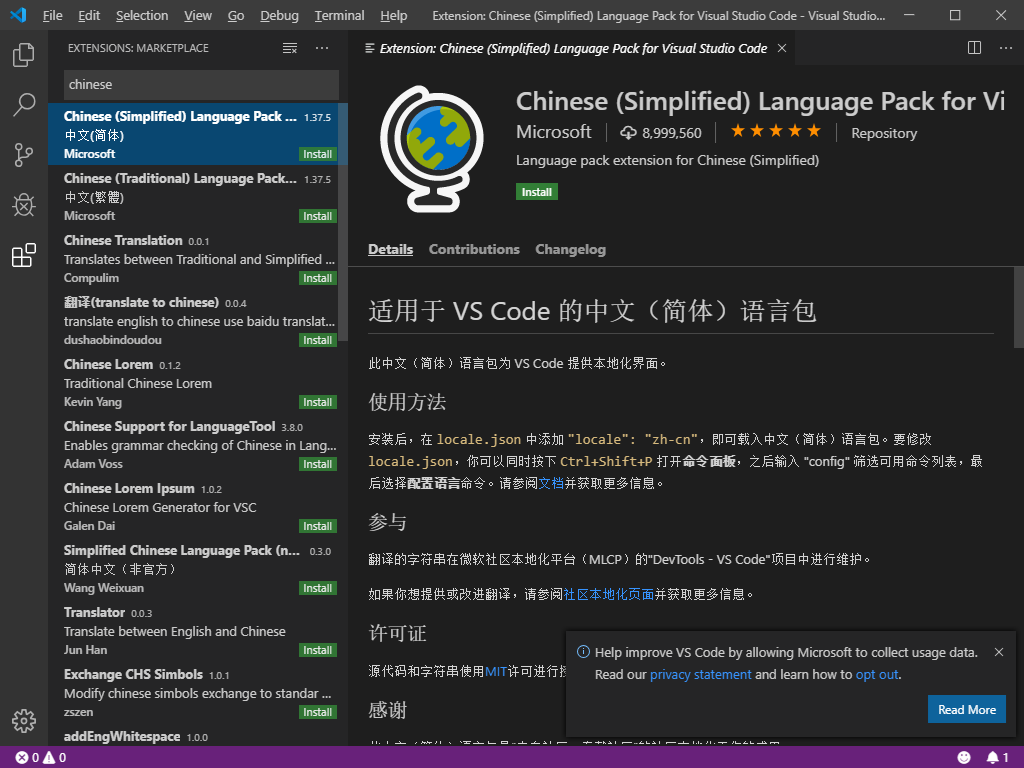Open Extensions sidebar more actions menu

click(322, 48)
